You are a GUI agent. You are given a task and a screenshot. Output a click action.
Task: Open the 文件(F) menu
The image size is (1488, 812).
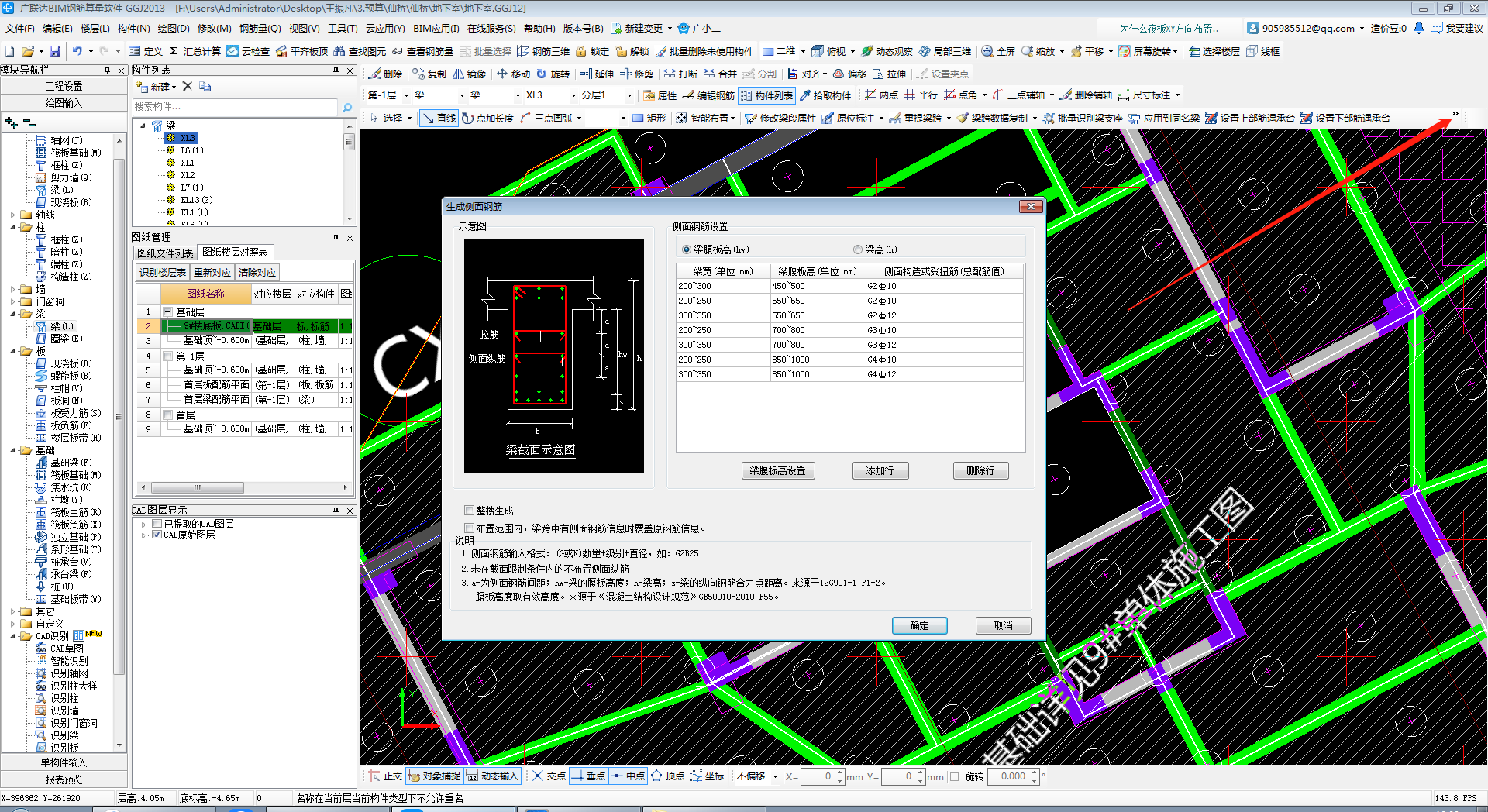pos(20,29)
